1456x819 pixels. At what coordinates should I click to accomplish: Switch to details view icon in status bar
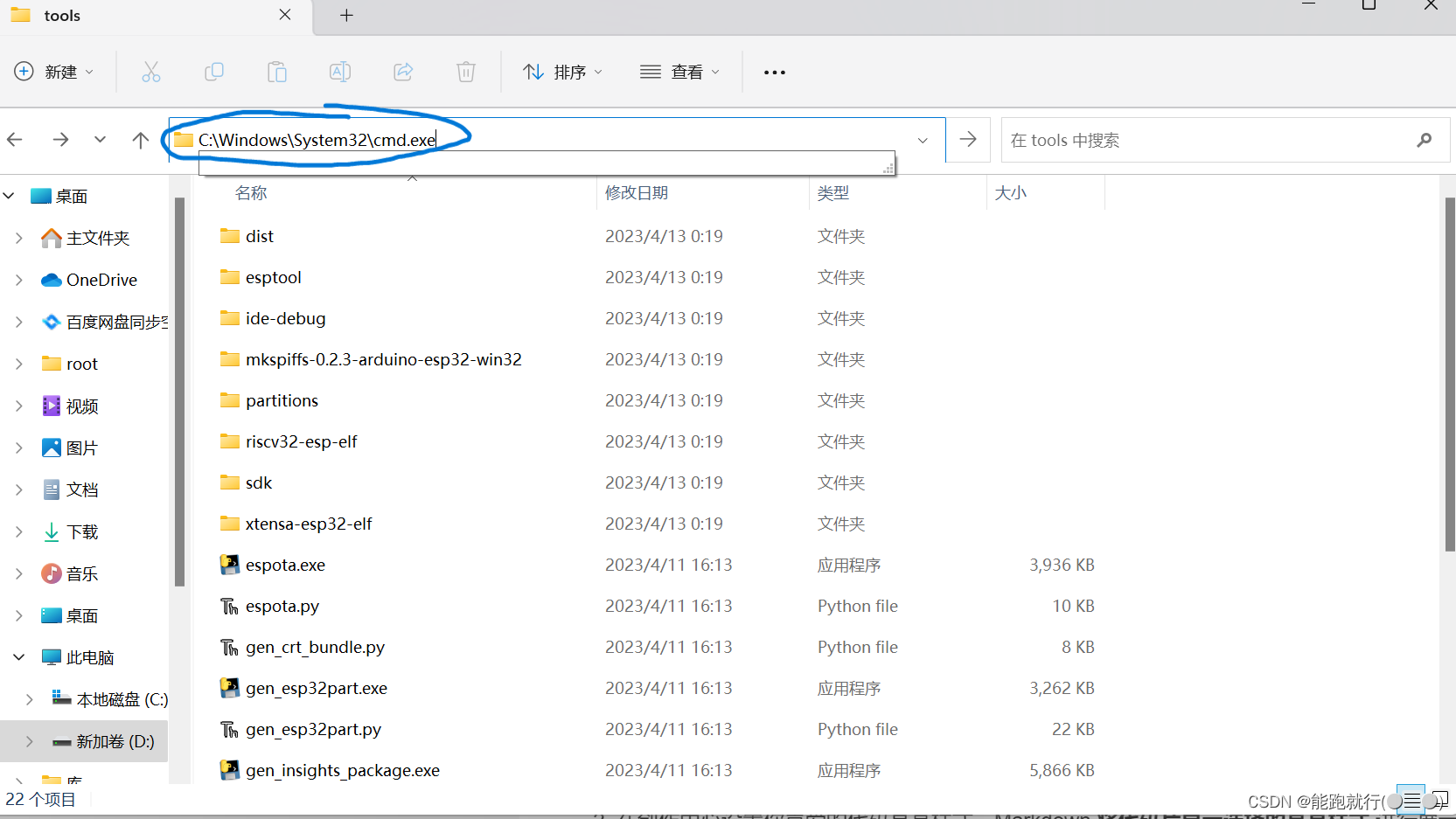1411,800
